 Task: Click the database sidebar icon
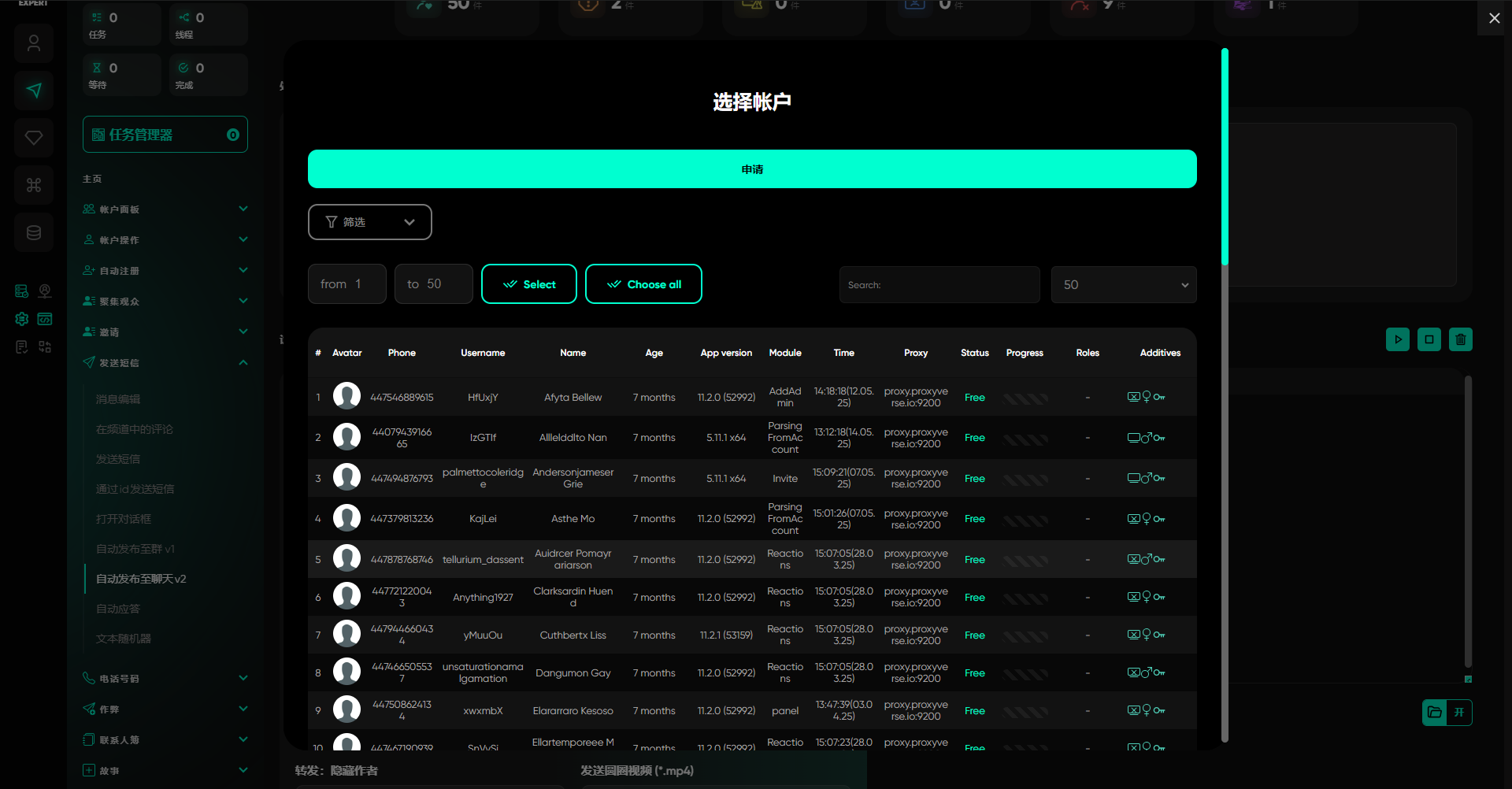tap(34, 232)
